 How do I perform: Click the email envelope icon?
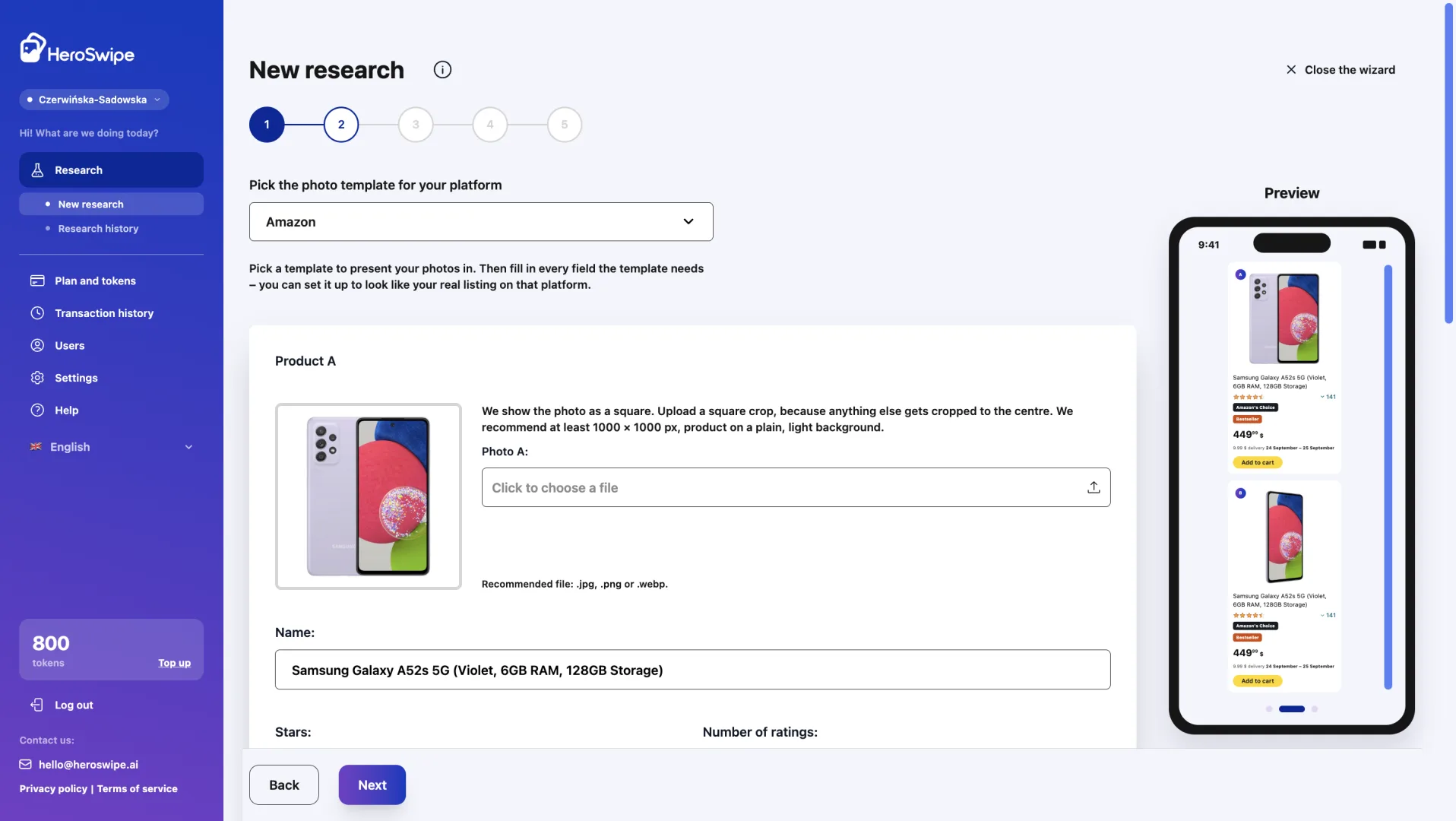(26, 765)
